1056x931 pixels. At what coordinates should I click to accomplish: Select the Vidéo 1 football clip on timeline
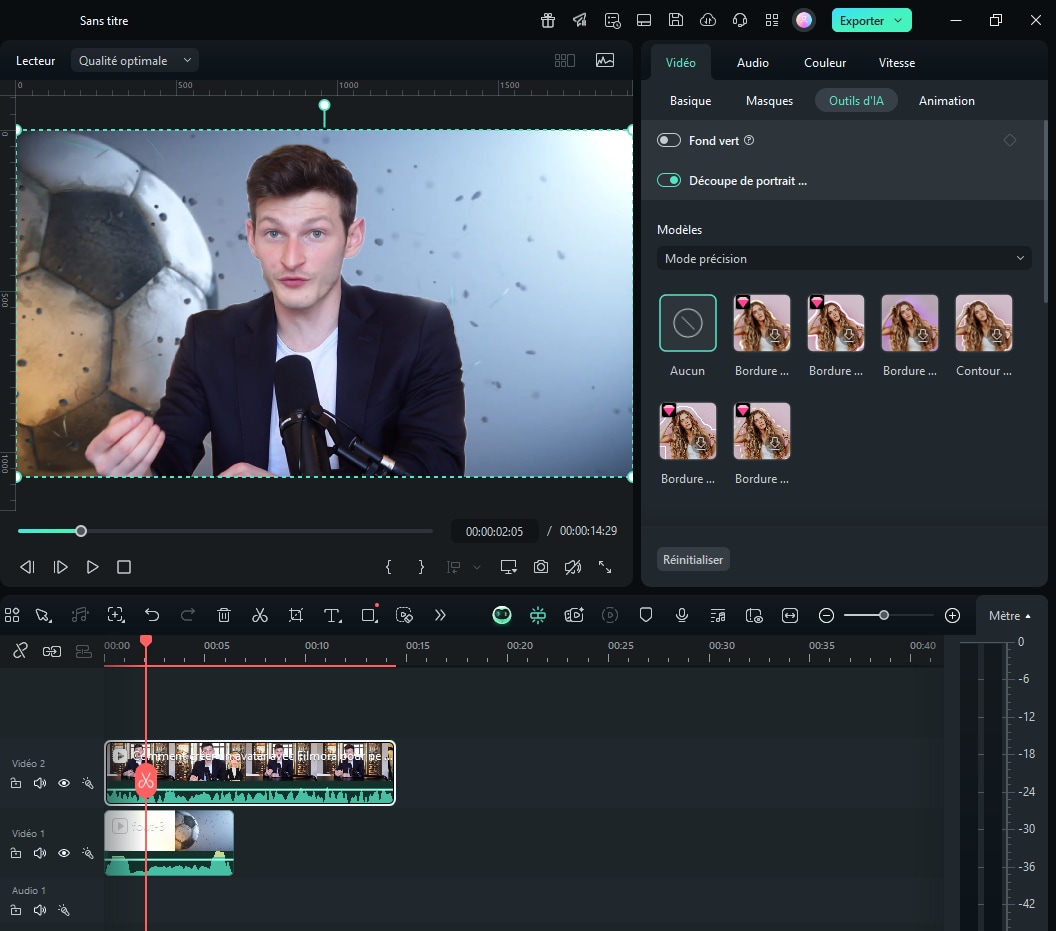pos(169,843)
